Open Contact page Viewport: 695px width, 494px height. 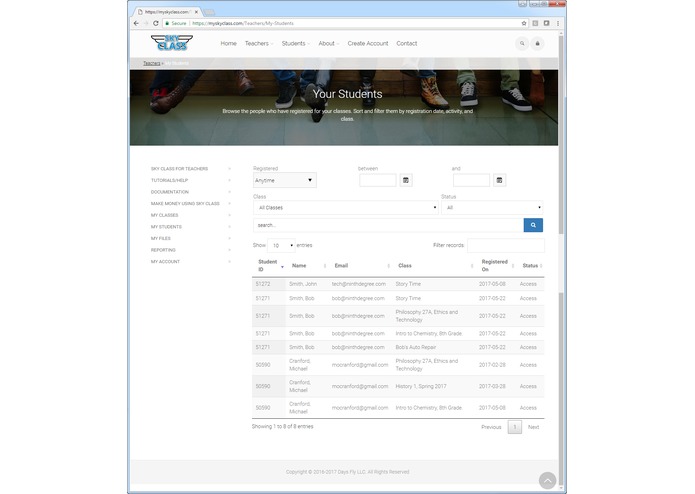[x=407, y=43]
